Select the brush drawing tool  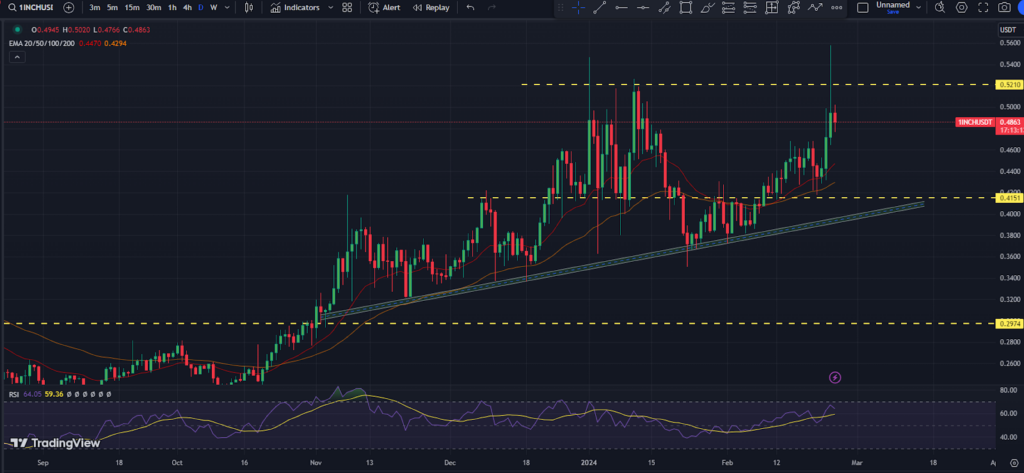pyautogui.click(x=707, y=8)
